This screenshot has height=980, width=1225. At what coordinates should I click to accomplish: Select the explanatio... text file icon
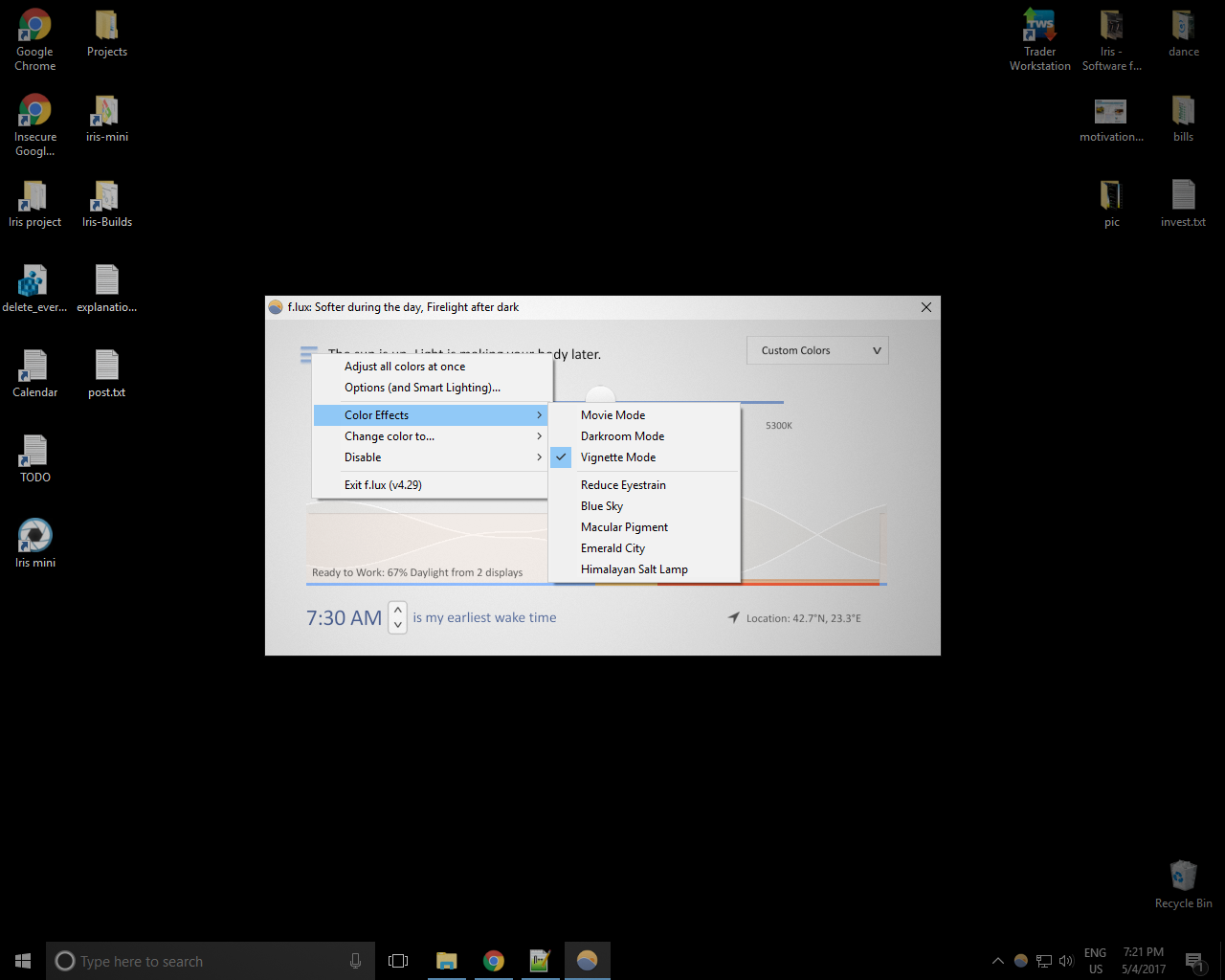pos(106,290)
